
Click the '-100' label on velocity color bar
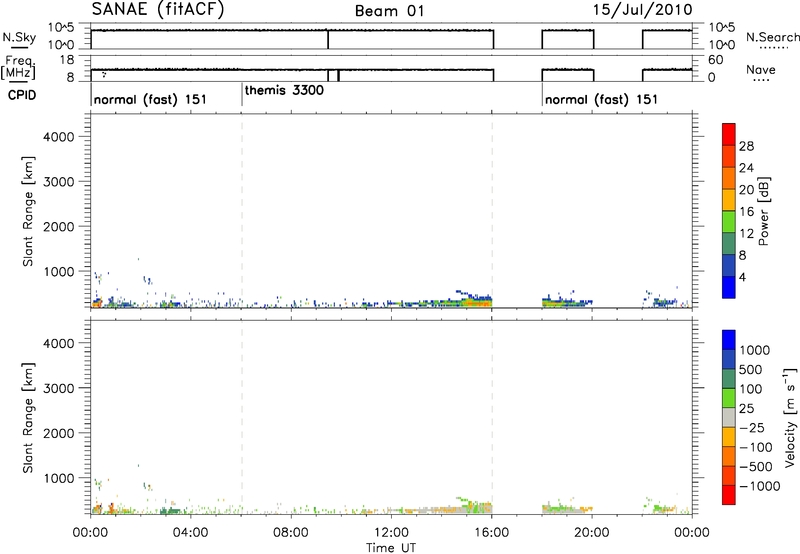pos(756,447)
